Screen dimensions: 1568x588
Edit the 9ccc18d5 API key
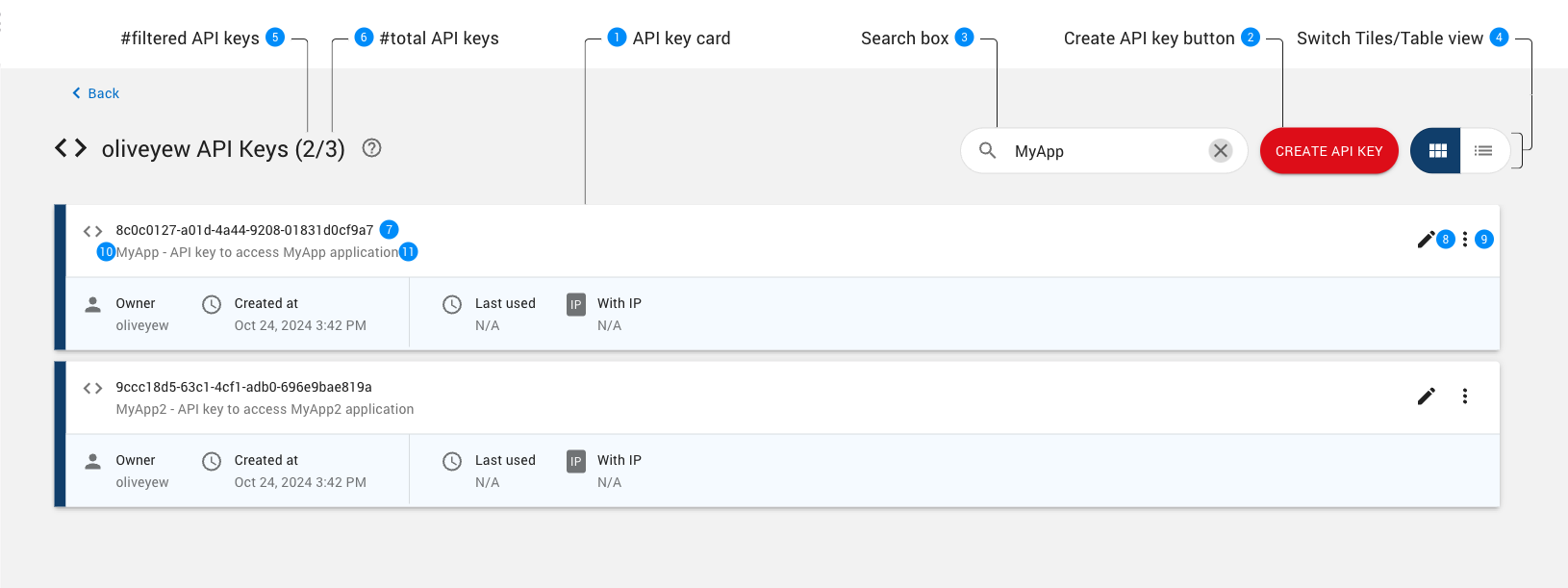coord(1426,396)
